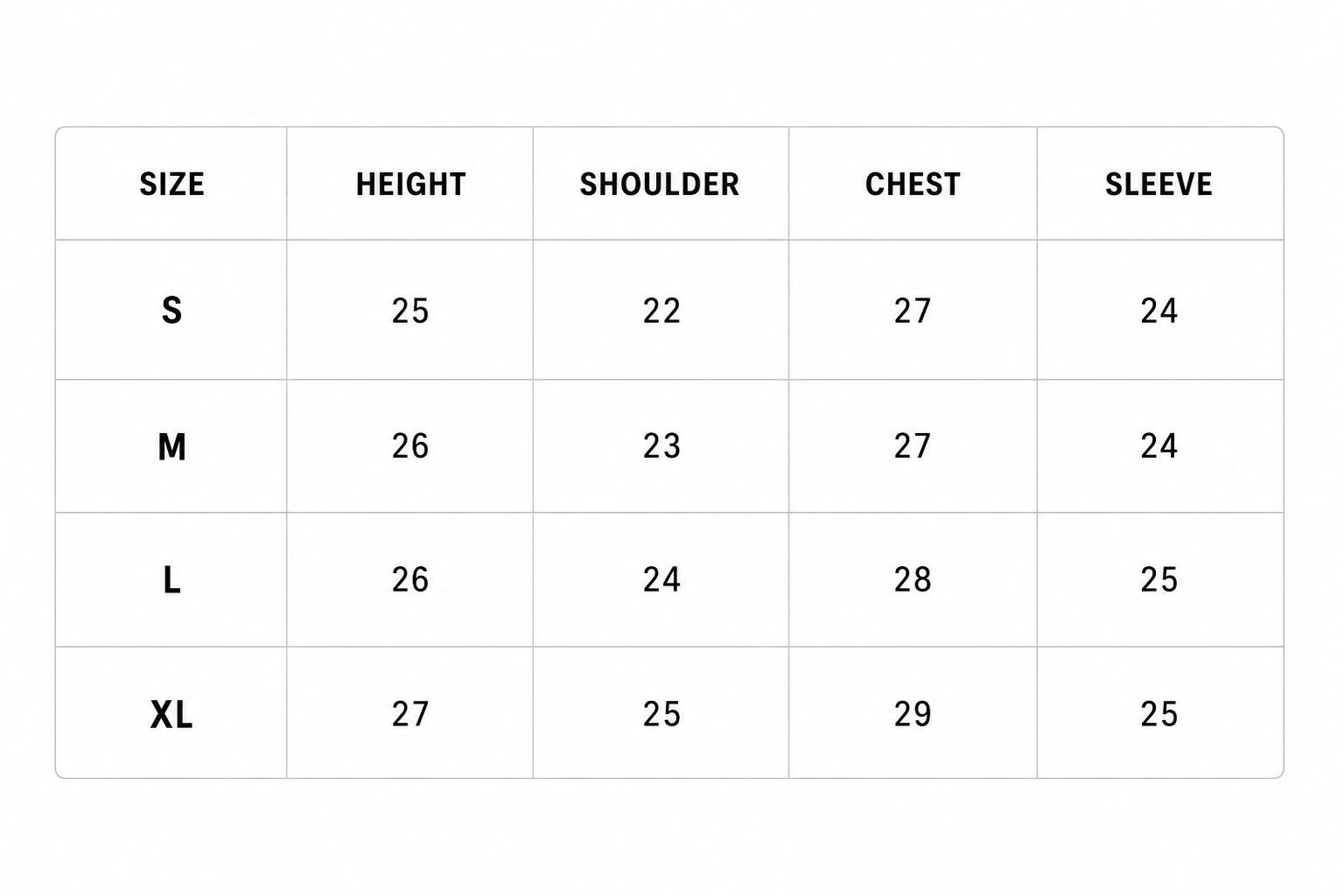
Task: Select shoulder value 22 in S row
Action: (x=661, y=311)
